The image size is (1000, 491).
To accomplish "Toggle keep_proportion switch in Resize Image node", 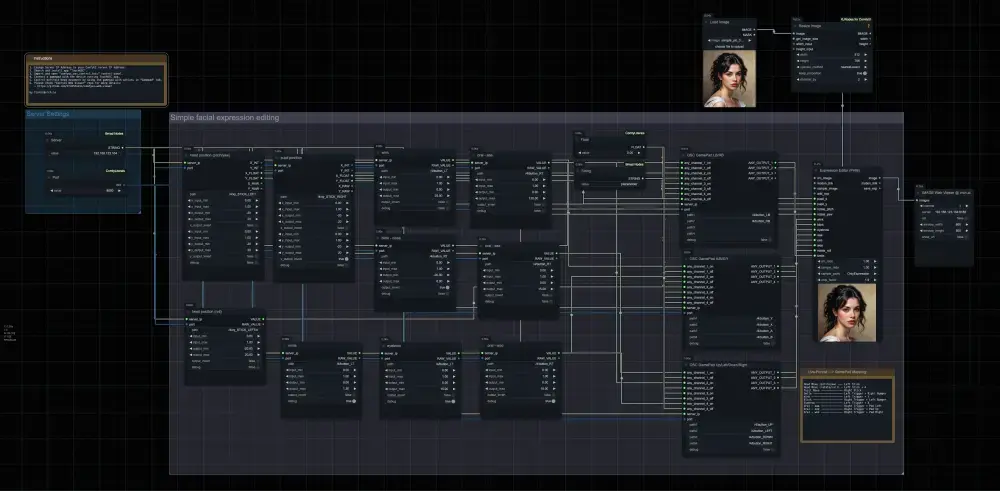I will pyautogui.click(x=865, y=73).
